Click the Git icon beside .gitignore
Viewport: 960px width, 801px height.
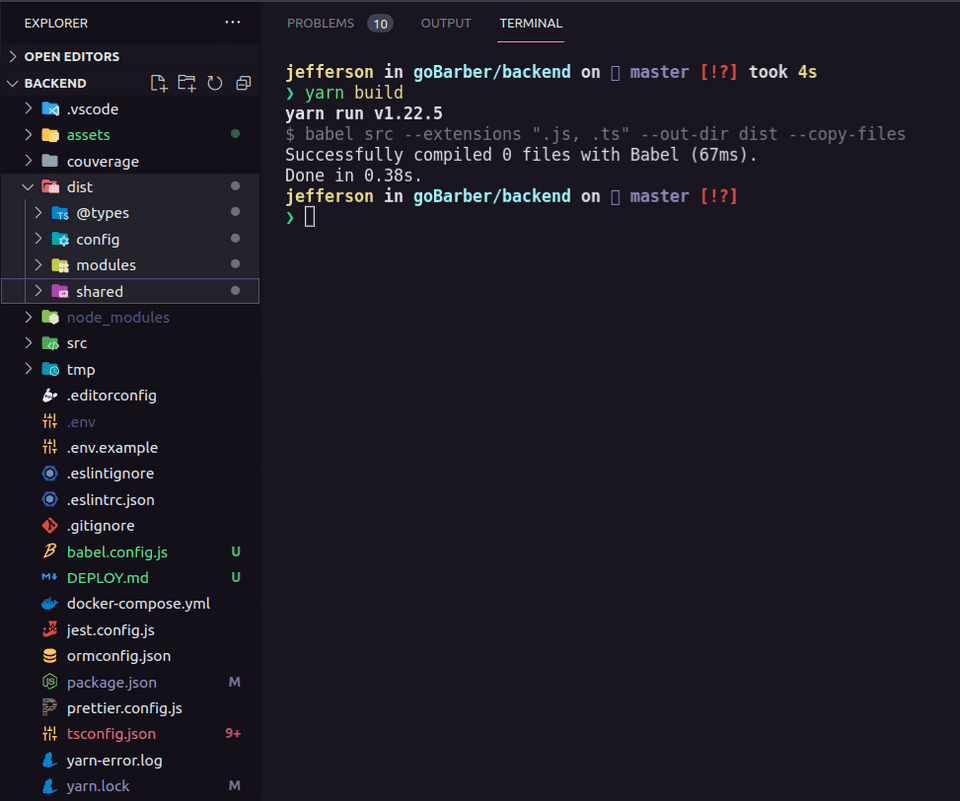click(51, 525)
